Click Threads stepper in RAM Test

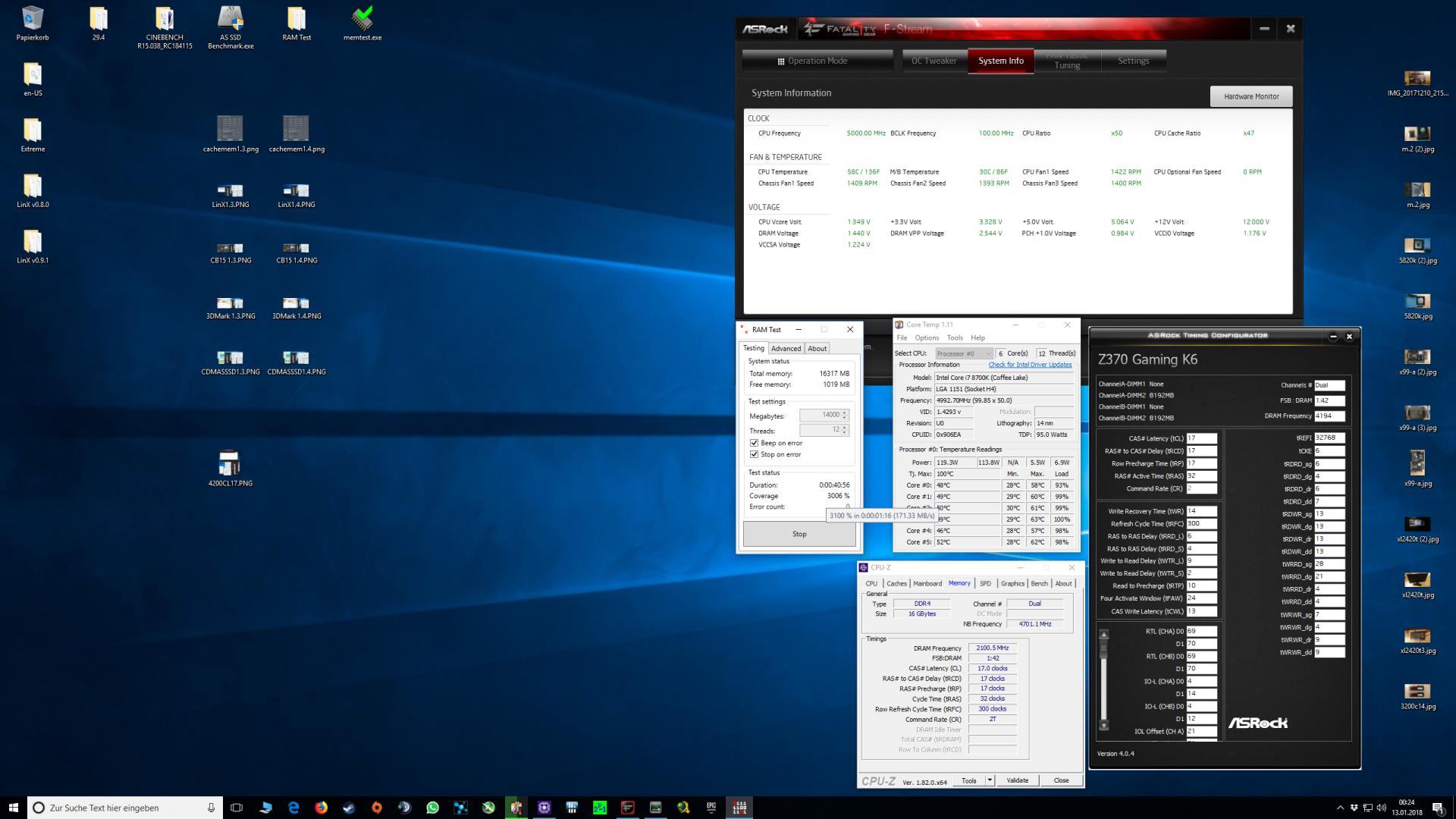click(845, 430)
